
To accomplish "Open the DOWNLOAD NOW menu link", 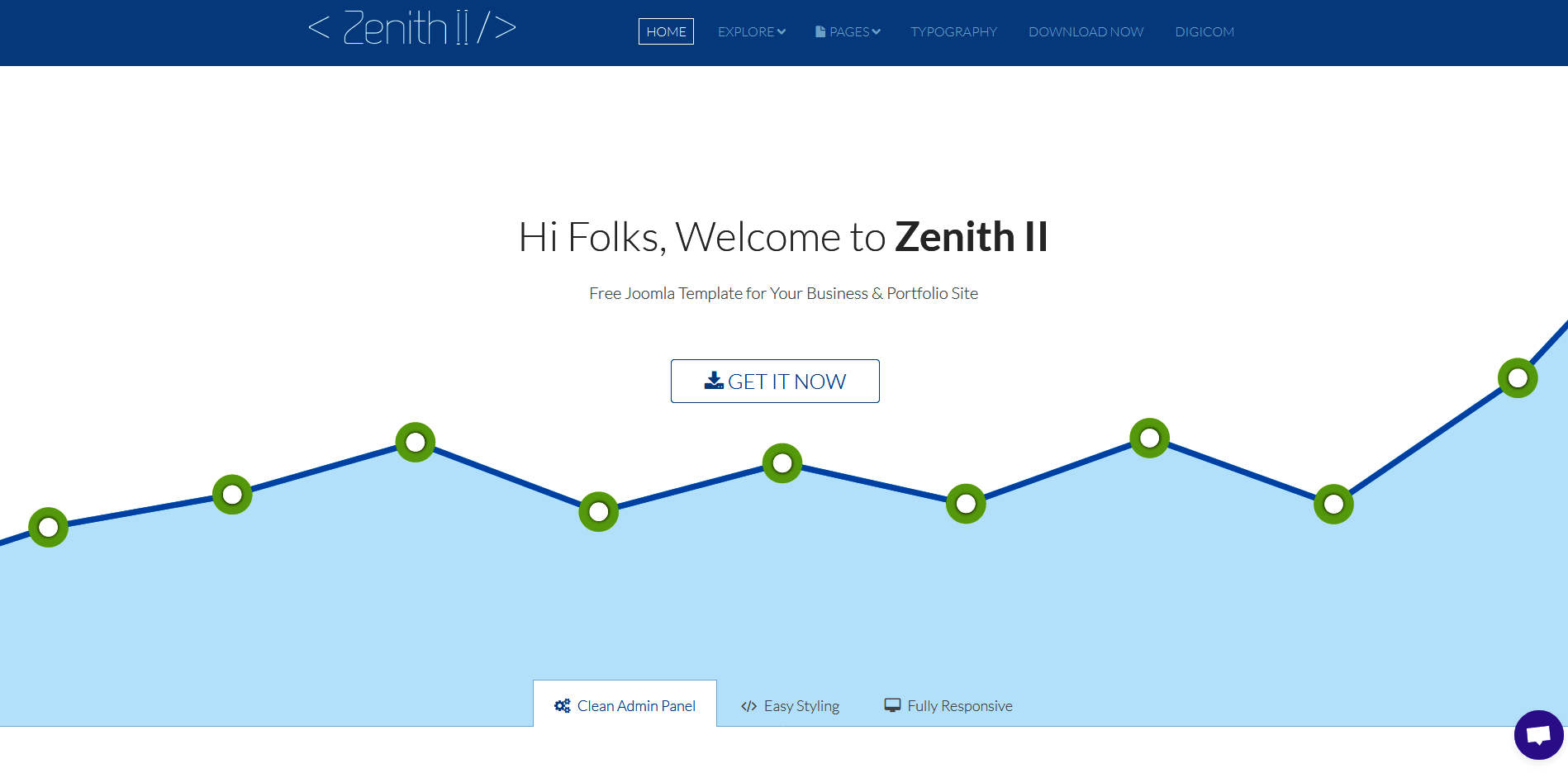I will pos(1086,32).
